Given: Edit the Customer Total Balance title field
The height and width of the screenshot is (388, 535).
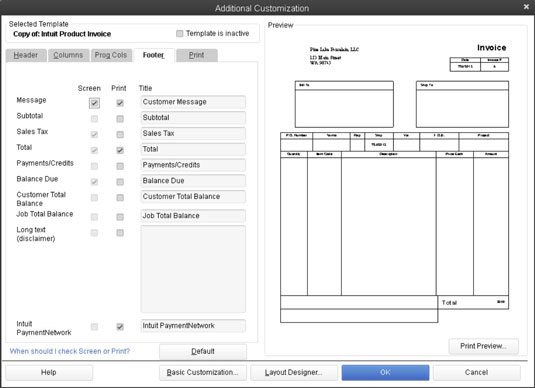Looking at the screenshot, I should [193, 197].
